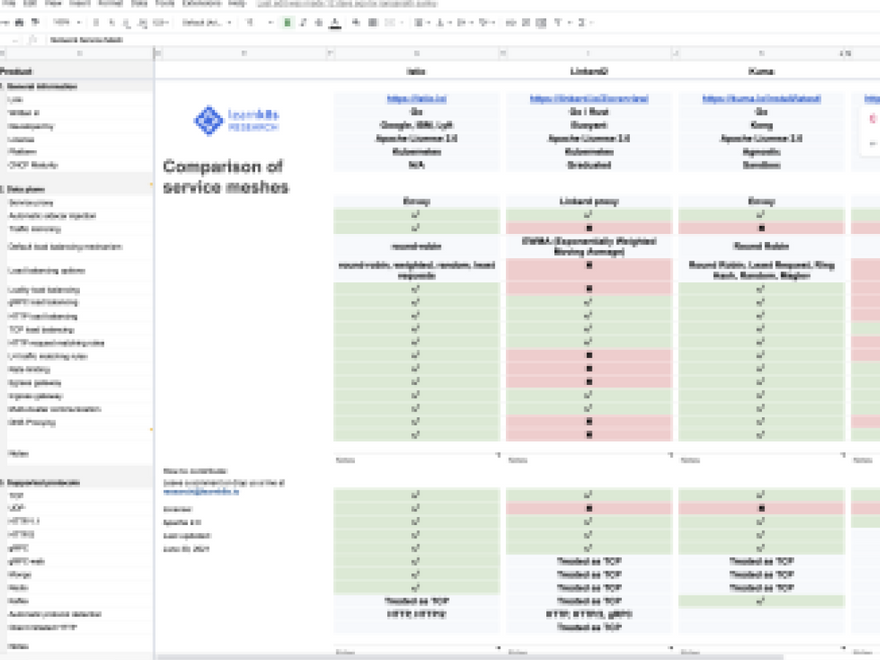880x660 pixels.
Task: Open the Format menu
Action: [x=111, y=3]
